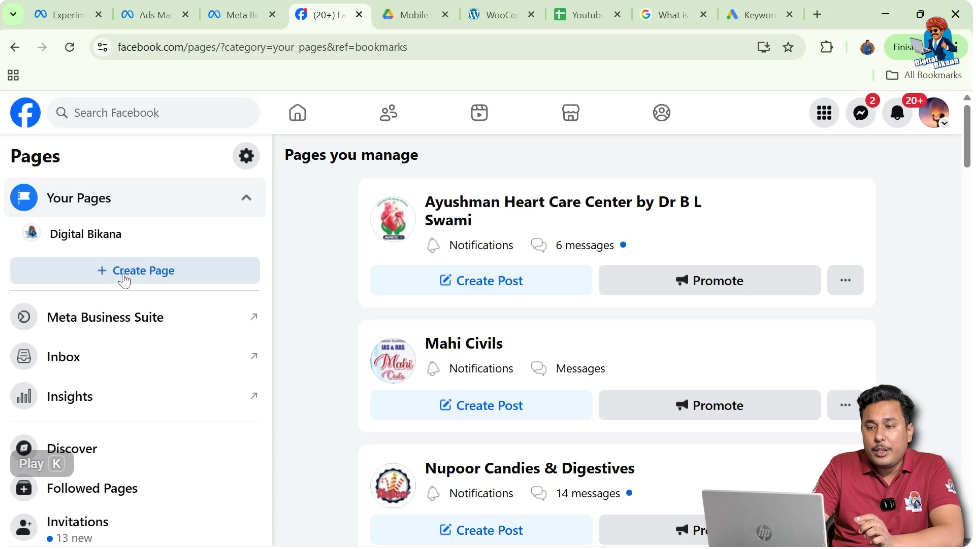Open Facebook home via logo
The image size is (976, 549).
coord(26,113)
